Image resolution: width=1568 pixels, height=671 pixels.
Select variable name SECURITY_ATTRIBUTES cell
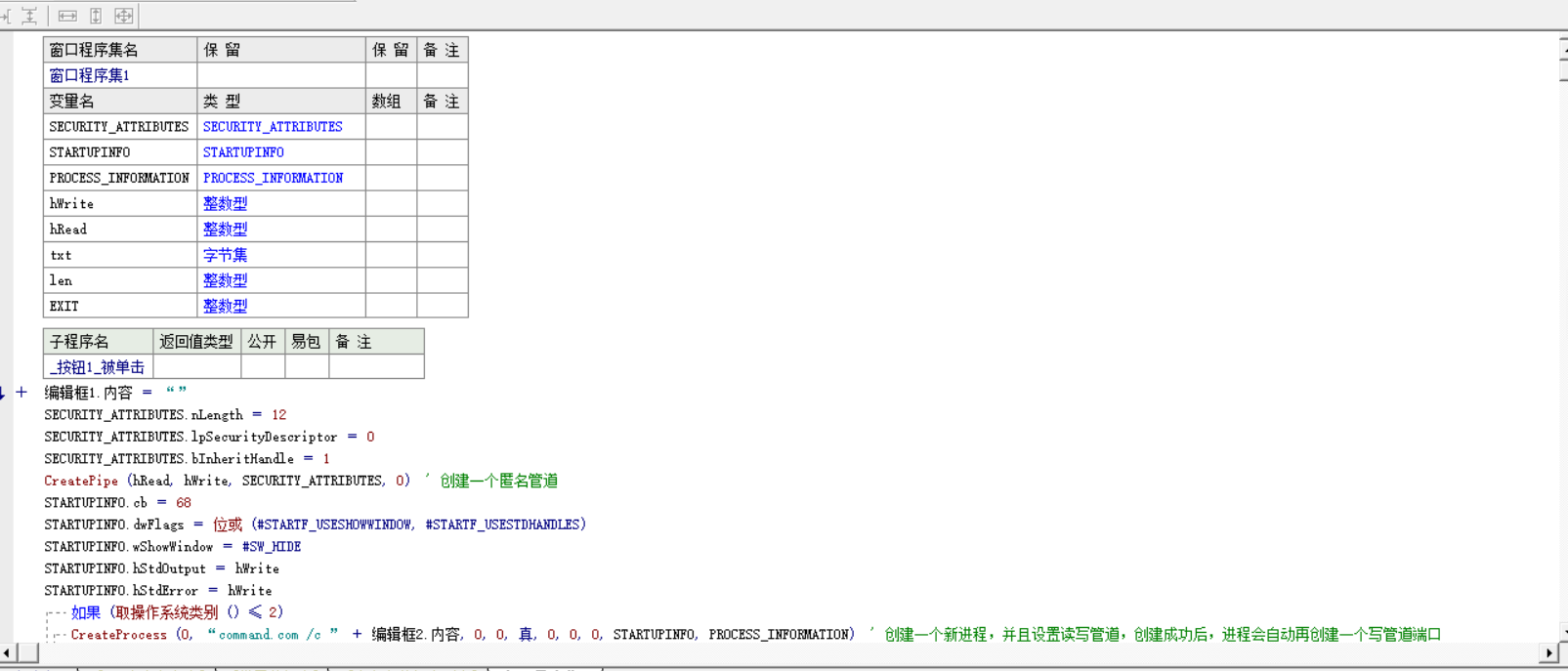pyautogui.click(x=120, y=127)
